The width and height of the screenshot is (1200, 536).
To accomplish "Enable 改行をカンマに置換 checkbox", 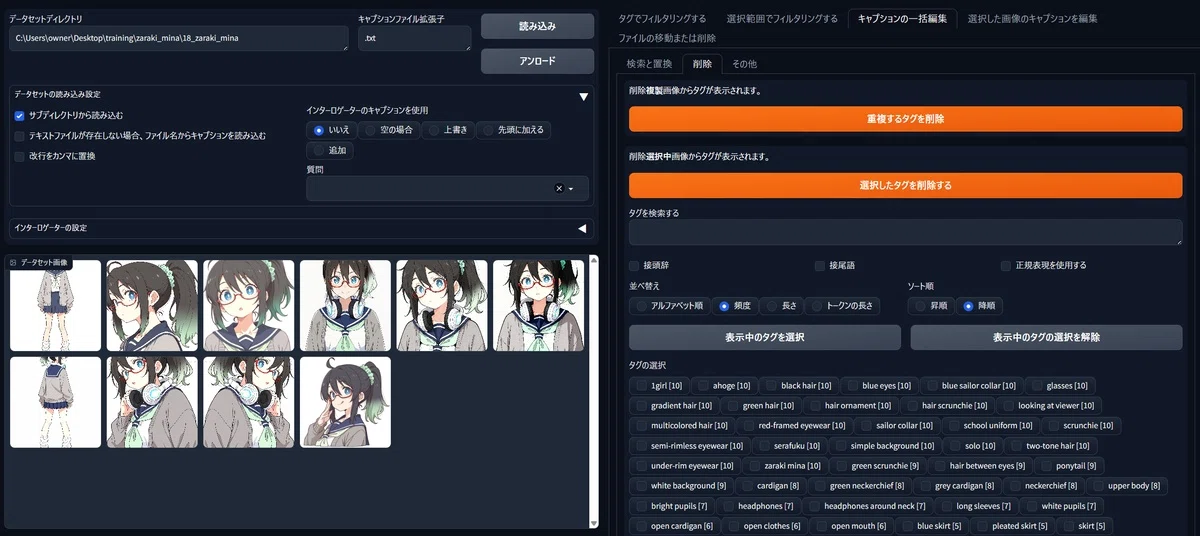I will [x=19, y=156].
